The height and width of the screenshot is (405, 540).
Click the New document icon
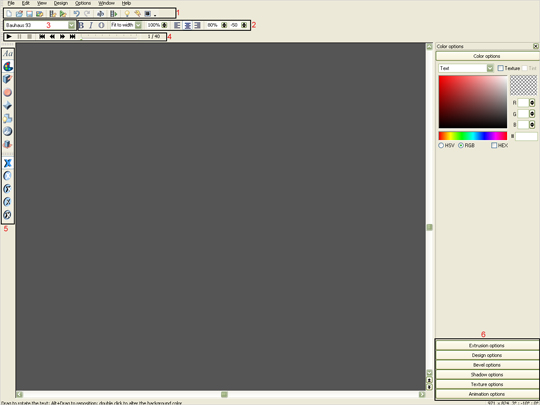(9, 14)
